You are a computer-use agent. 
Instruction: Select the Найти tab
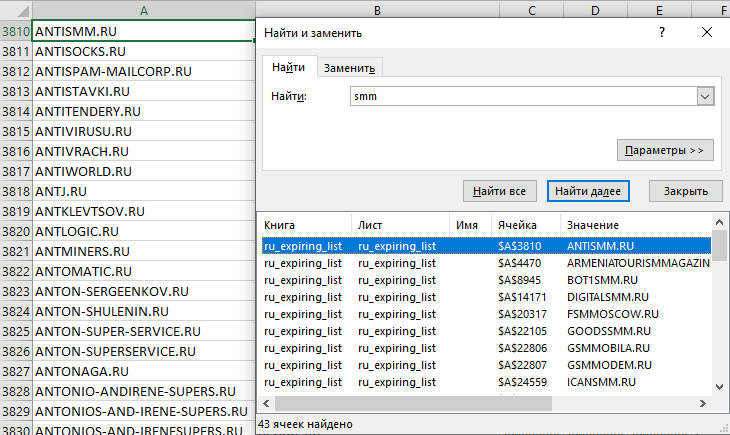click(288, 67)
